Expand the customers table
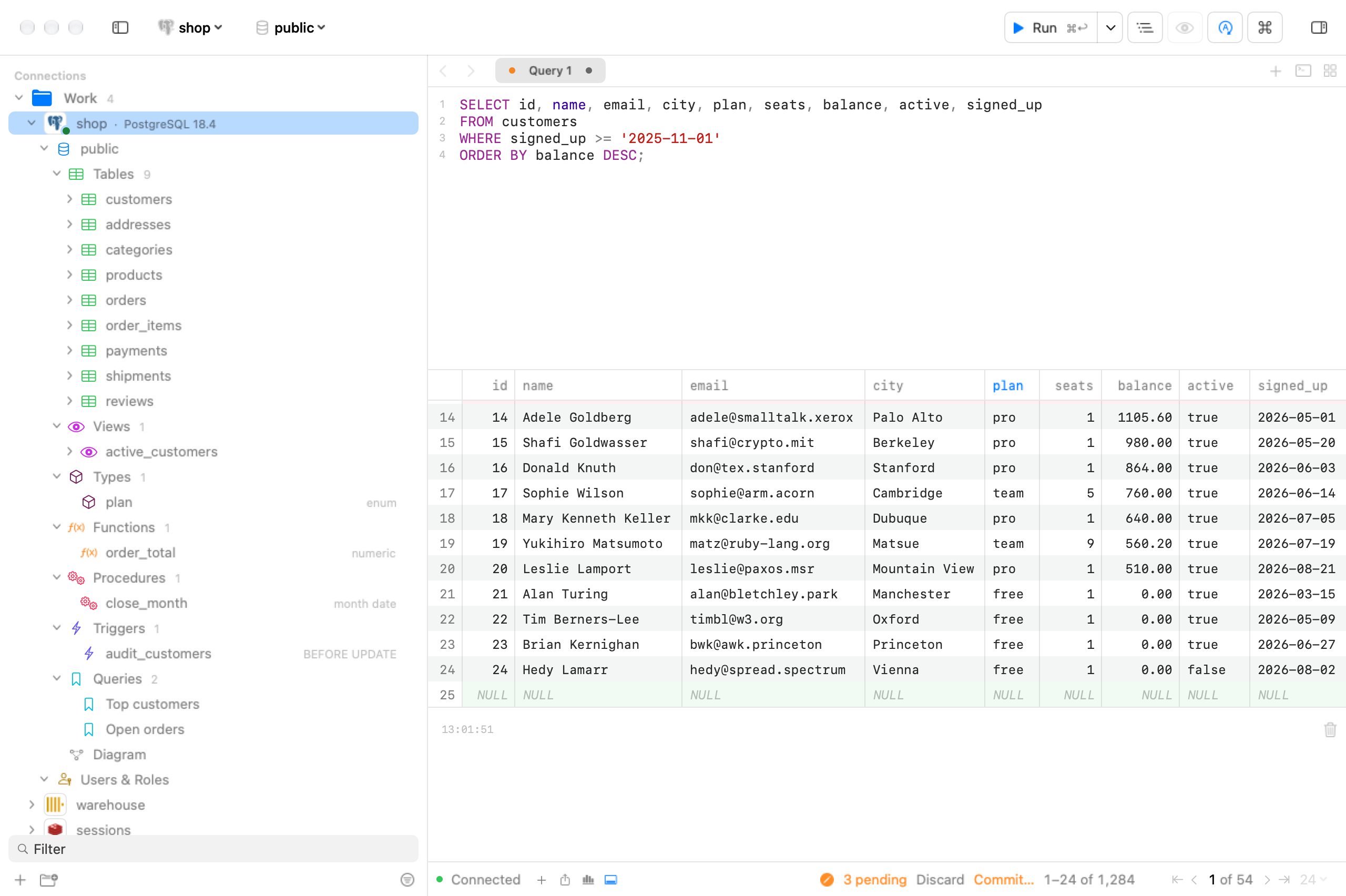The width and height of the screenshot is (1346, 896). tap(69, 199)
